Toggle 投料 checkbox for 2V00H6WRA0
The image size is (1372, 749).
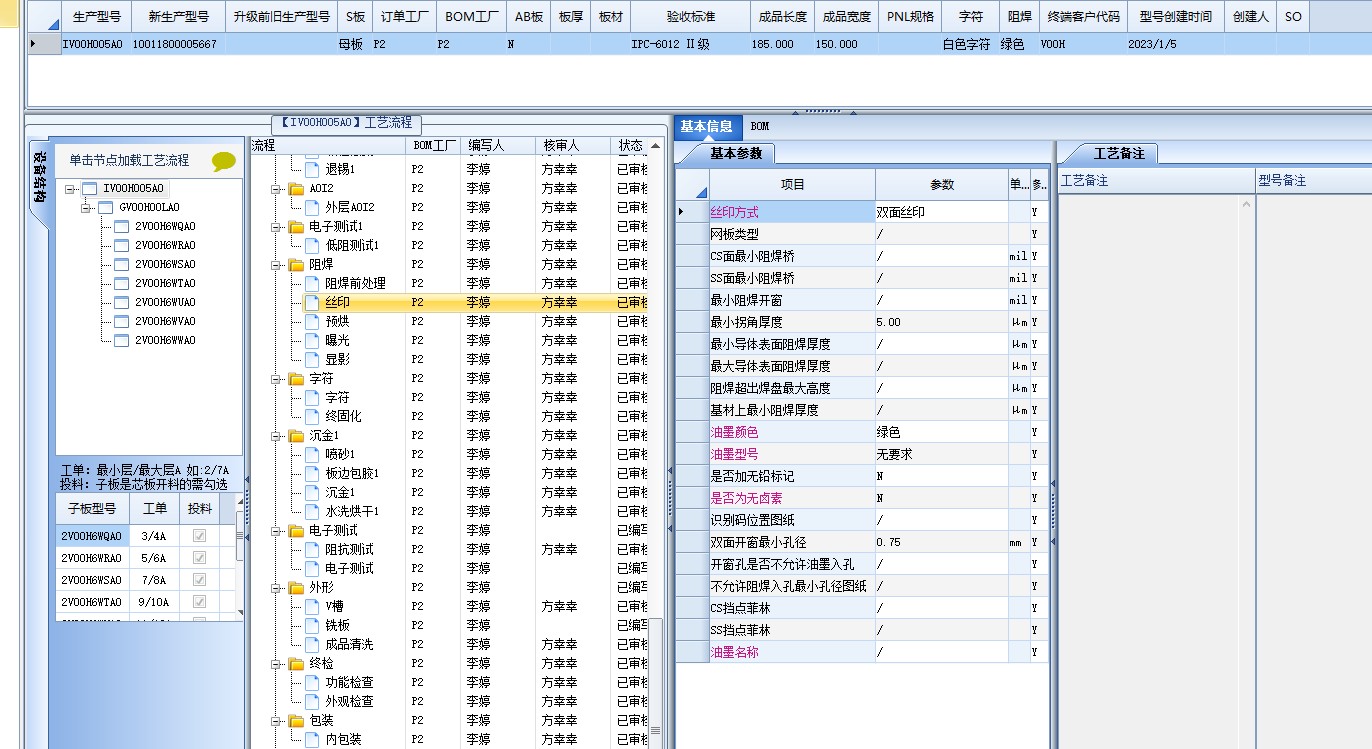(x=200, y=558)
